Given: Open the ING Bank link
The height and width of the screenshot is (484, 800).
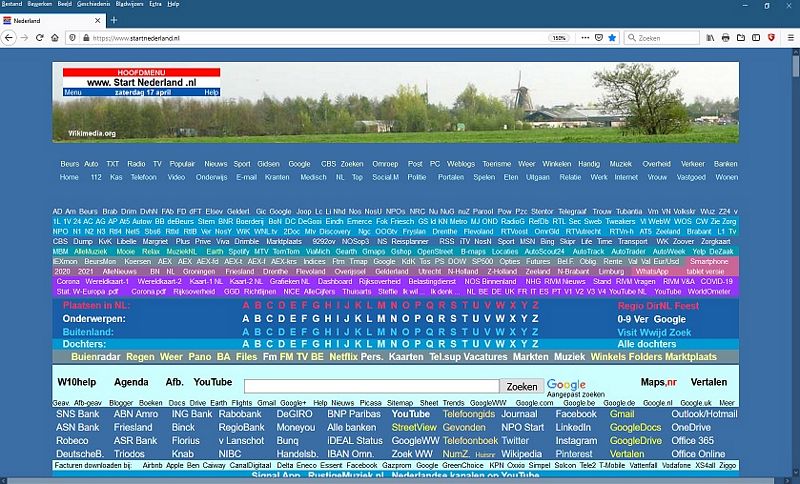Looking at the screenshot, I should pyautogui.click(x=192, y=414).
